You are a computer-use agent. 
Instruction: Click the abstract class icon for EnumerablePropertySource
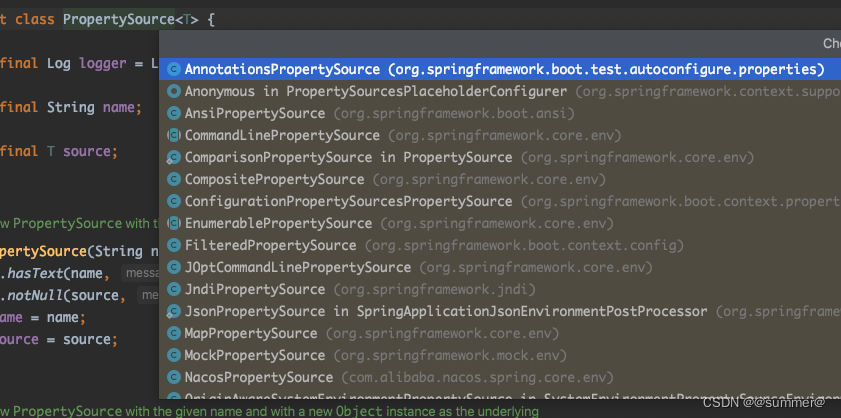[x=173, y=223]
